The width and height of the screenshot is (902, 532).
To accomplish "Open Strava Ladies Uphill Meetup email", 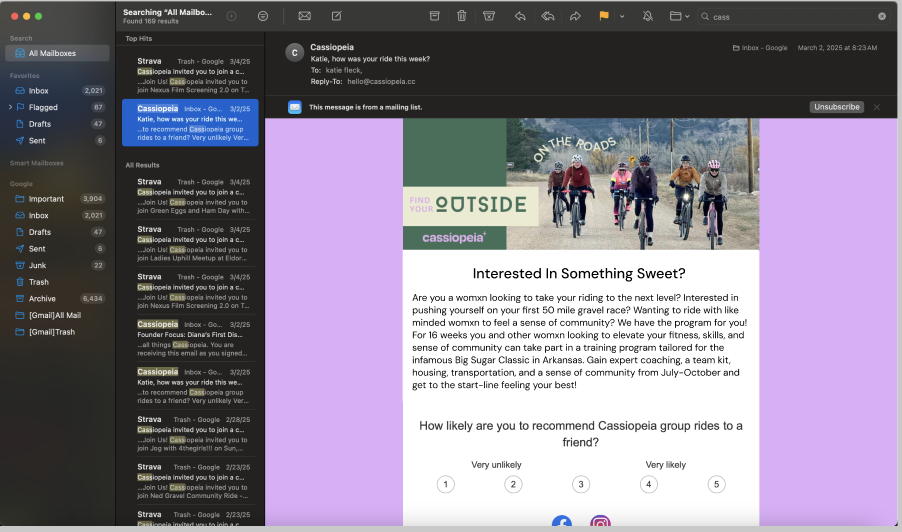I will point(190,243).
